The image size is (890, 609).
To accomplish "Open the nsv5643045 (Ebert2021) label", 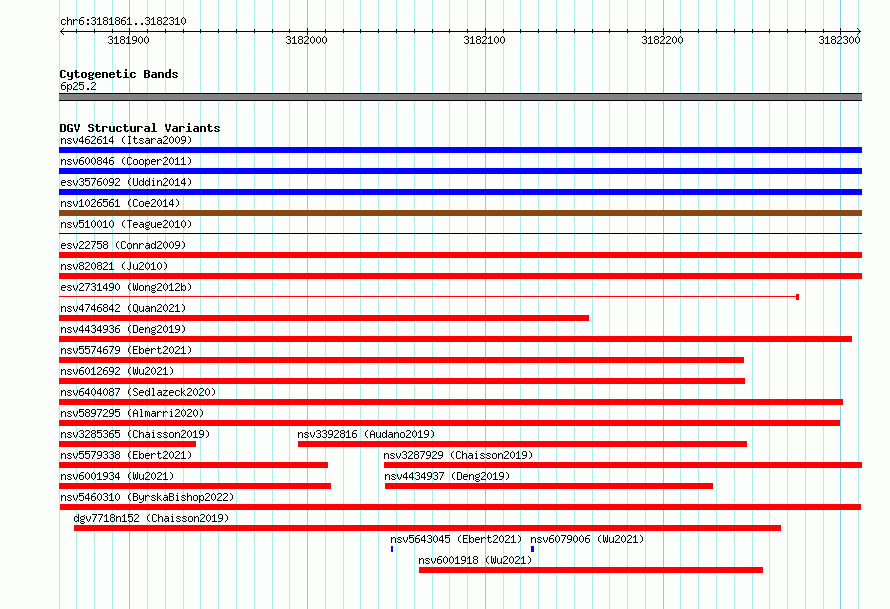I will point(456,539).
